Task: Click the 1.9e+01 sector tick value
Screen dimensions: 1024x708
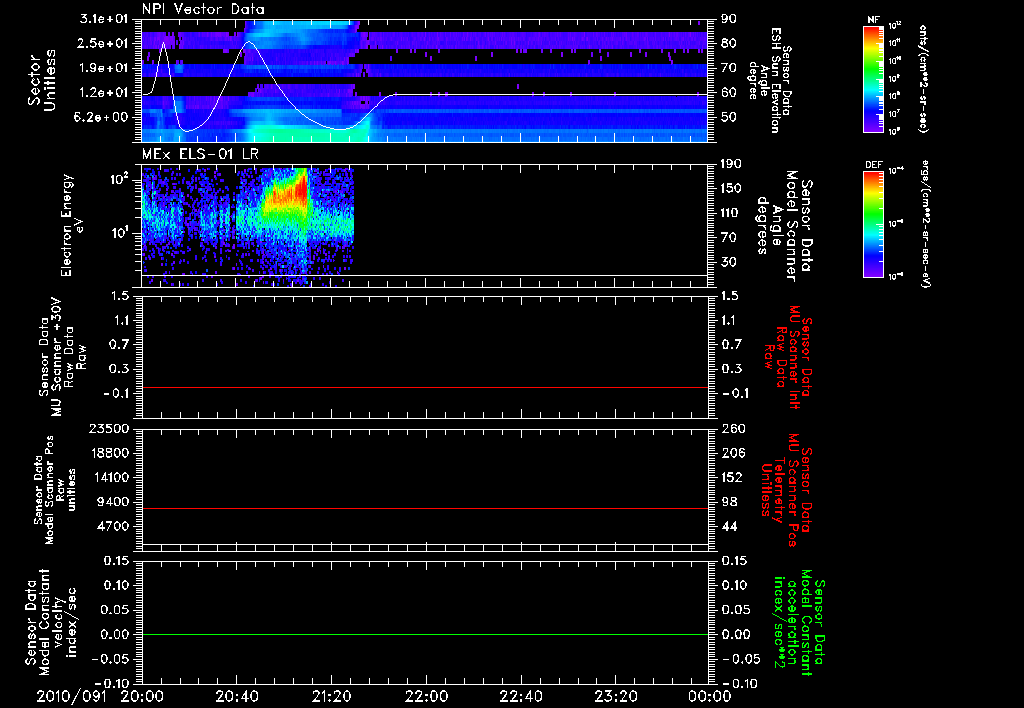Action: point(104,68)
